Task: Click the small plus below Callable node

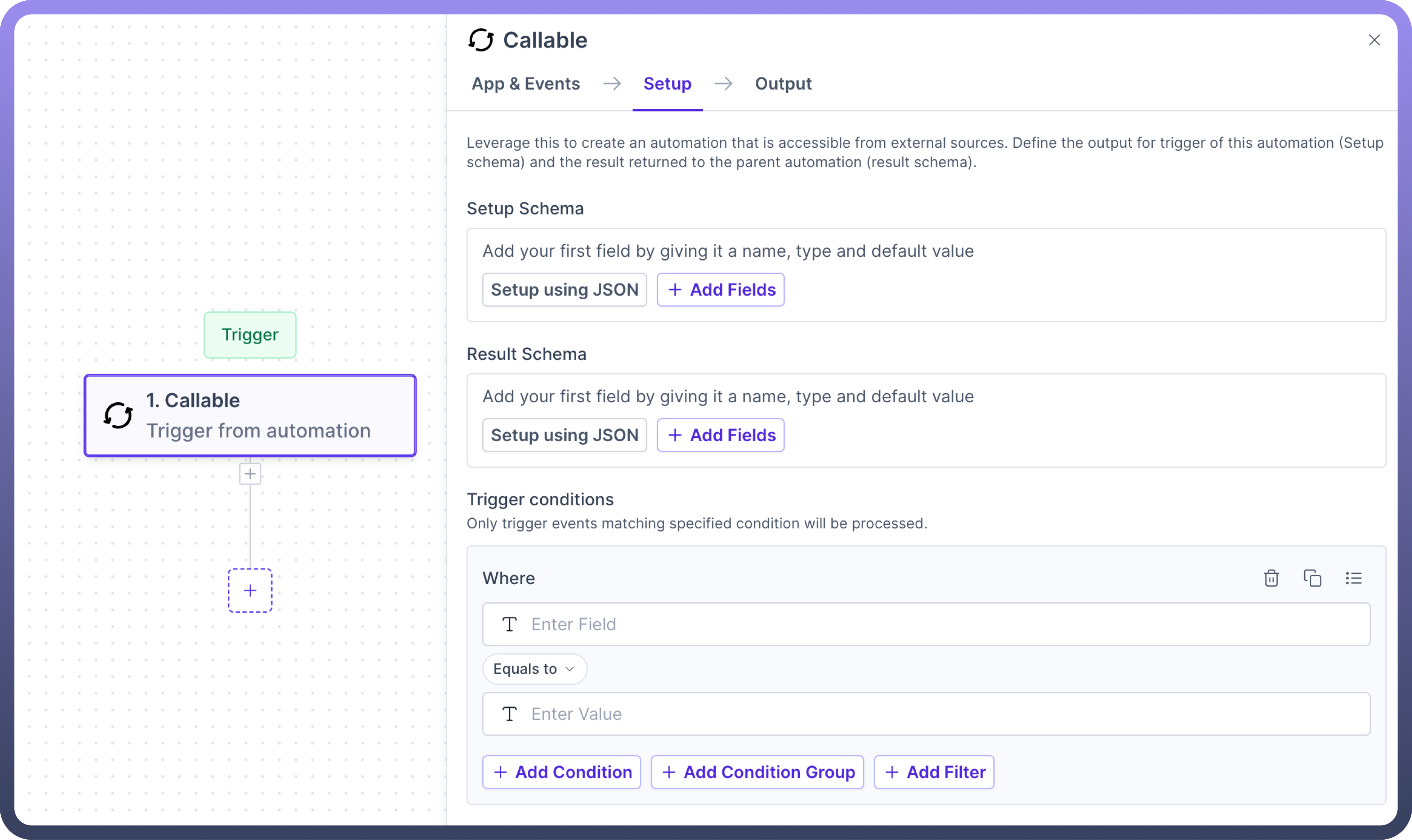Action: click(250, 474)
